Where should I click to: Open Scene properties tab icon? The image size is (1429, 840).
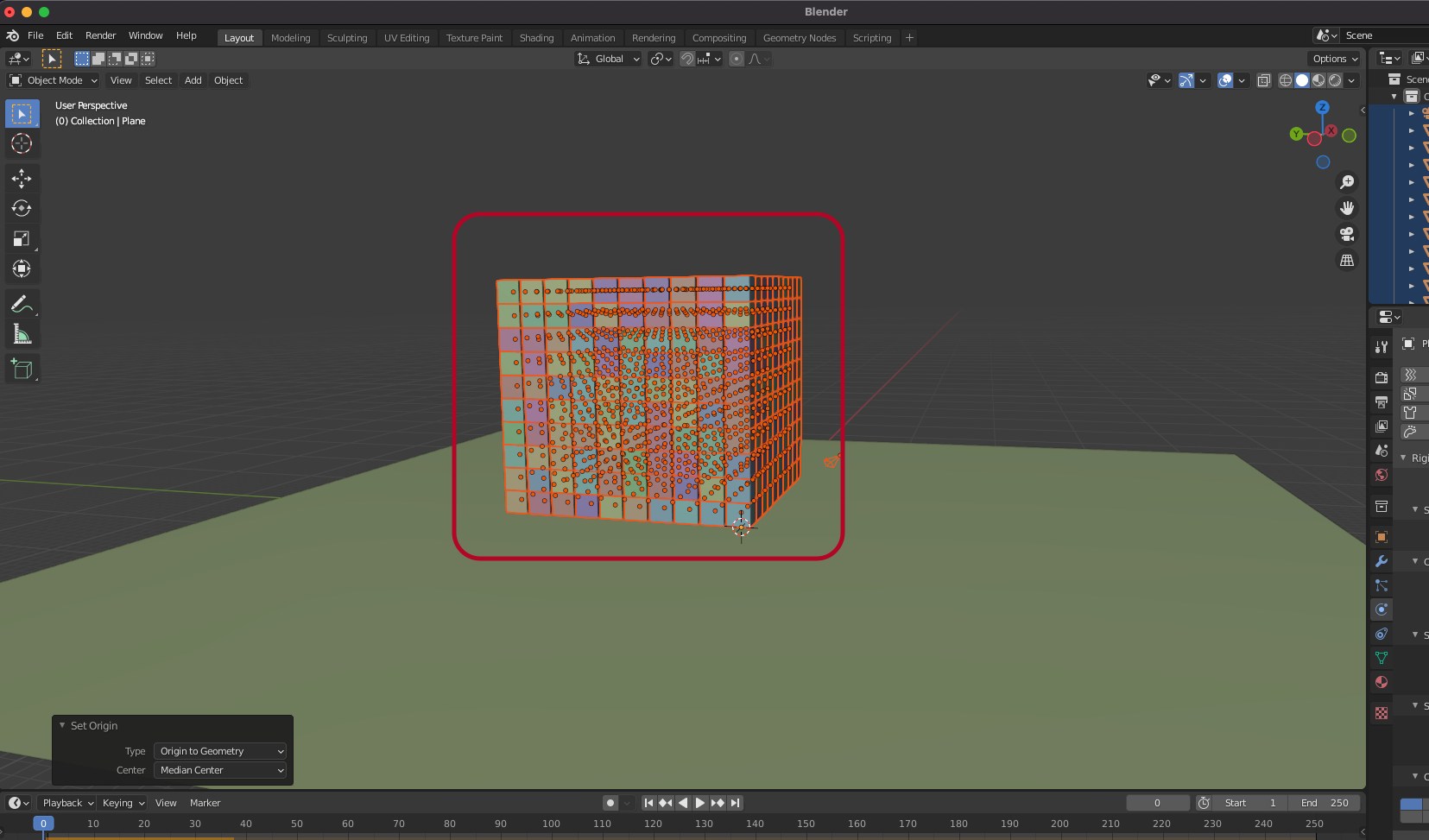[x=1382, y=450]
